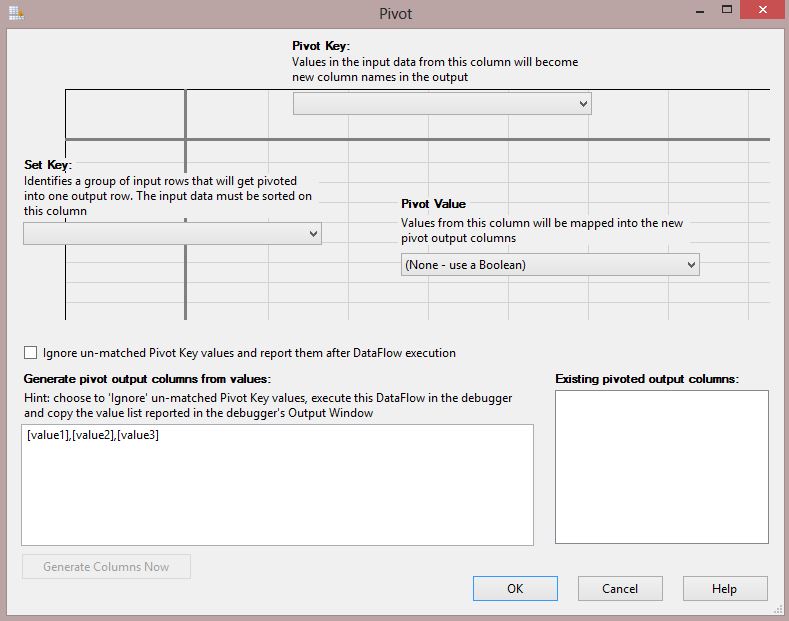Screen dimensions: 789x621
Task: Click the resize grip in the dialog corner
Action: click(778, 610)
